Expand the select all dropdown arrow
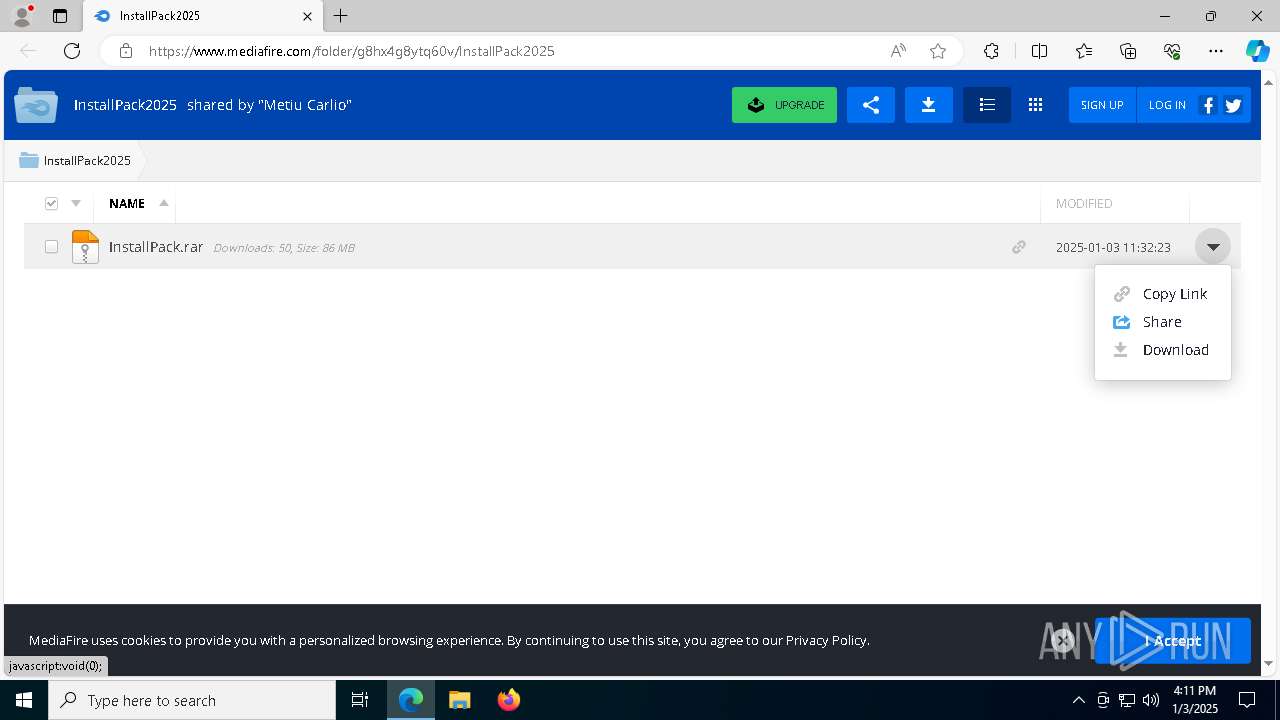 76,204
